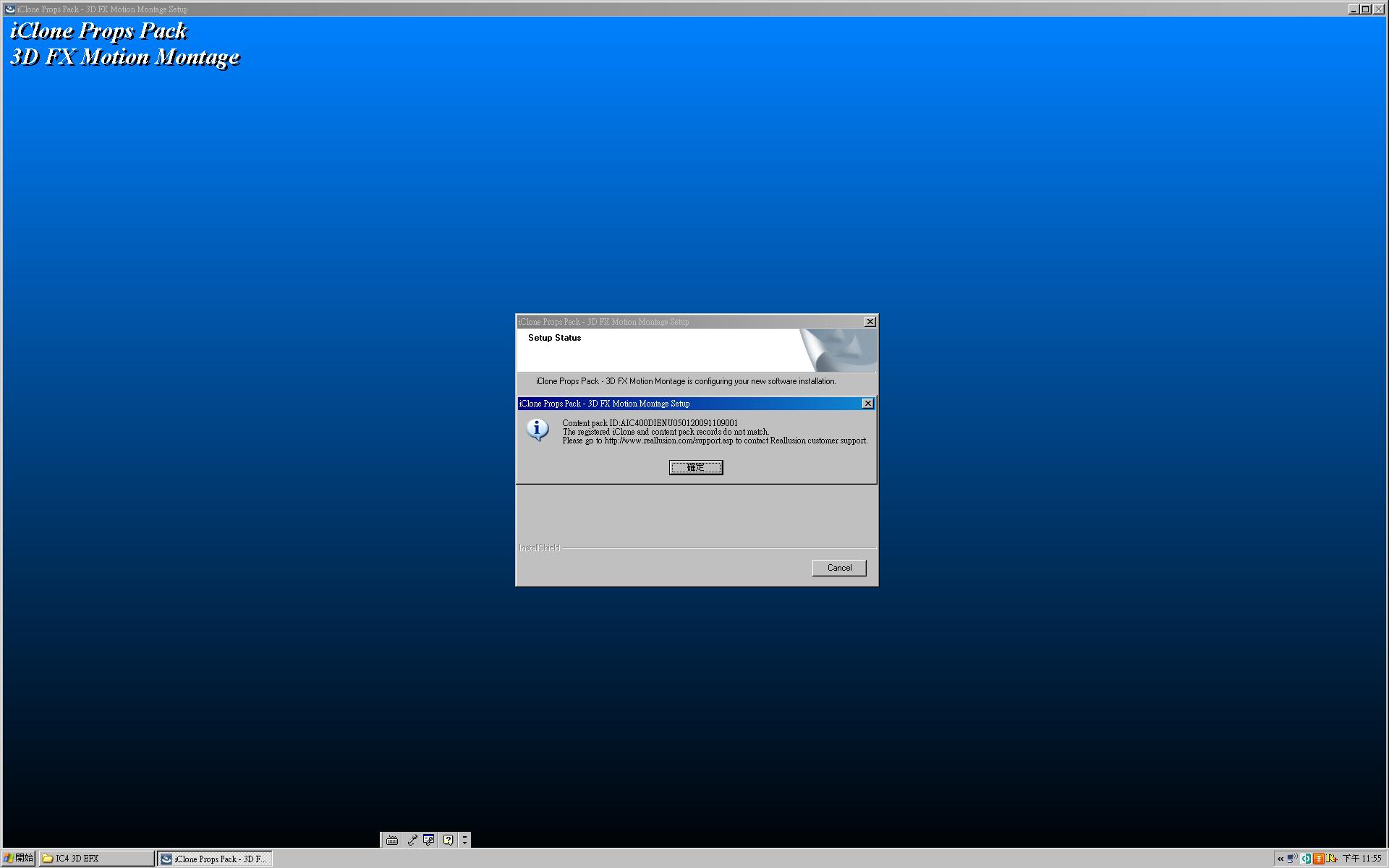
Task: Switch to the IC4 3D EFX taskbar folder
Action: click(x=96, y=859)
